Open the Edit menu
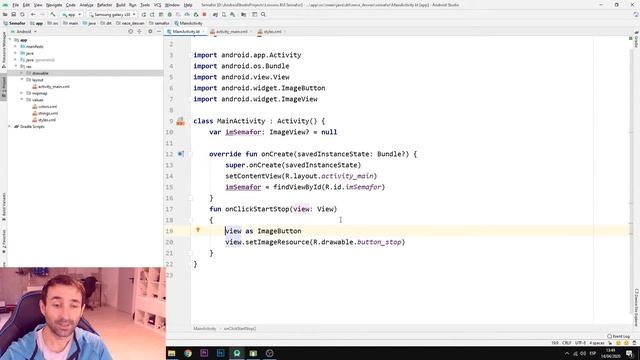The height and width of the screenshot is (360, 640). pos(26,5)
